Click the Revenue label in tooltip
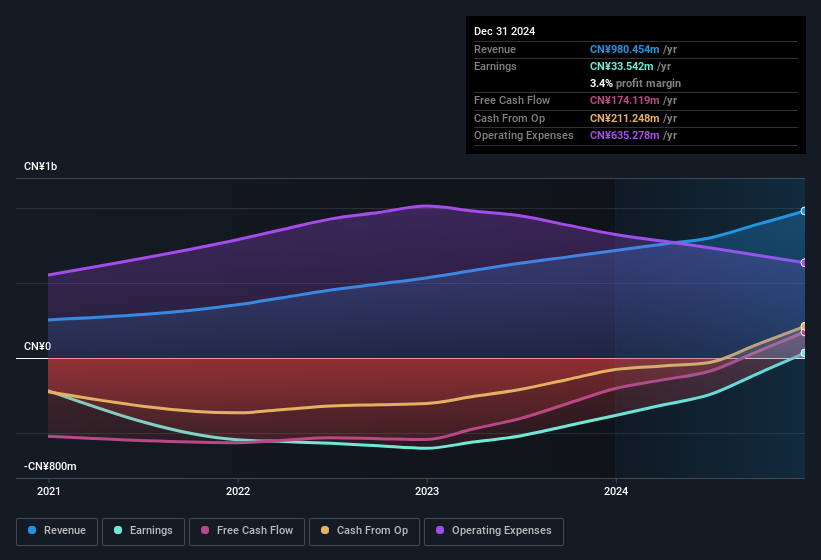The image size is (821, 560). point(495,49)
